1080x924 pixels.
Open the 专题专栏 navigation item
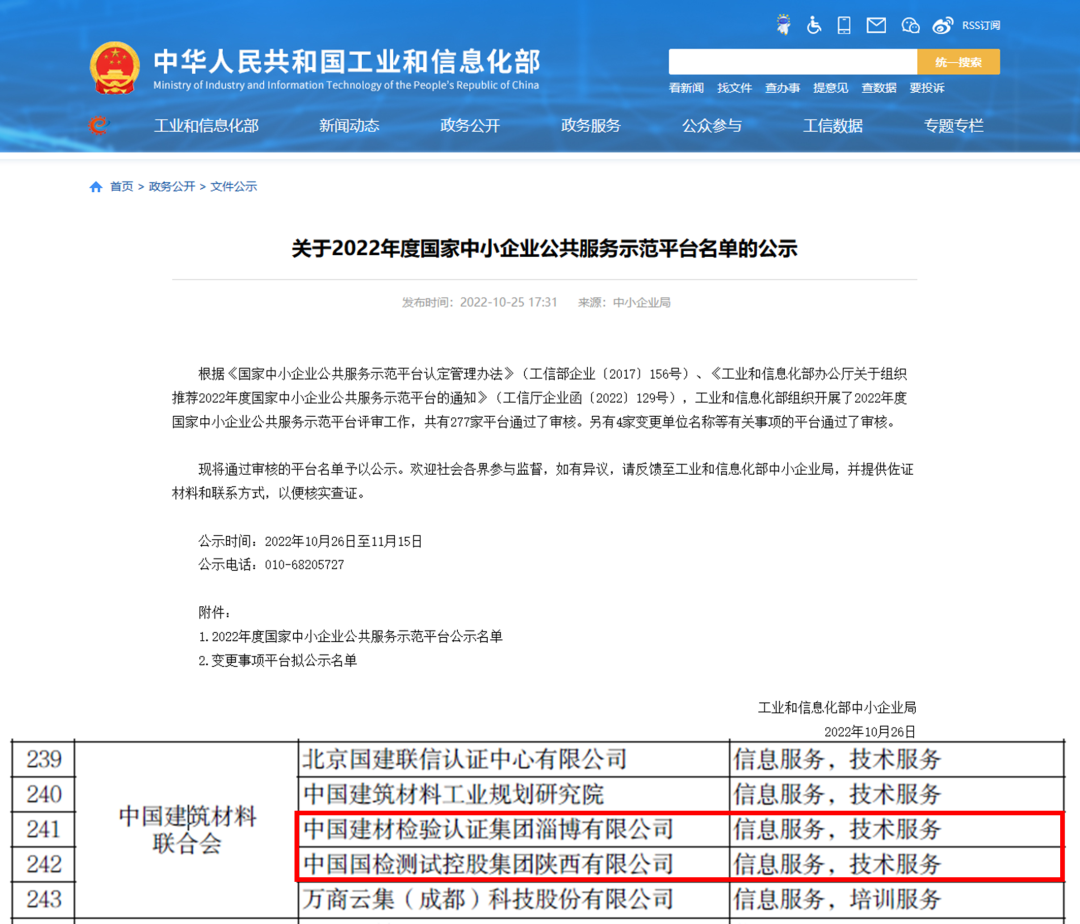pos(954,126)
